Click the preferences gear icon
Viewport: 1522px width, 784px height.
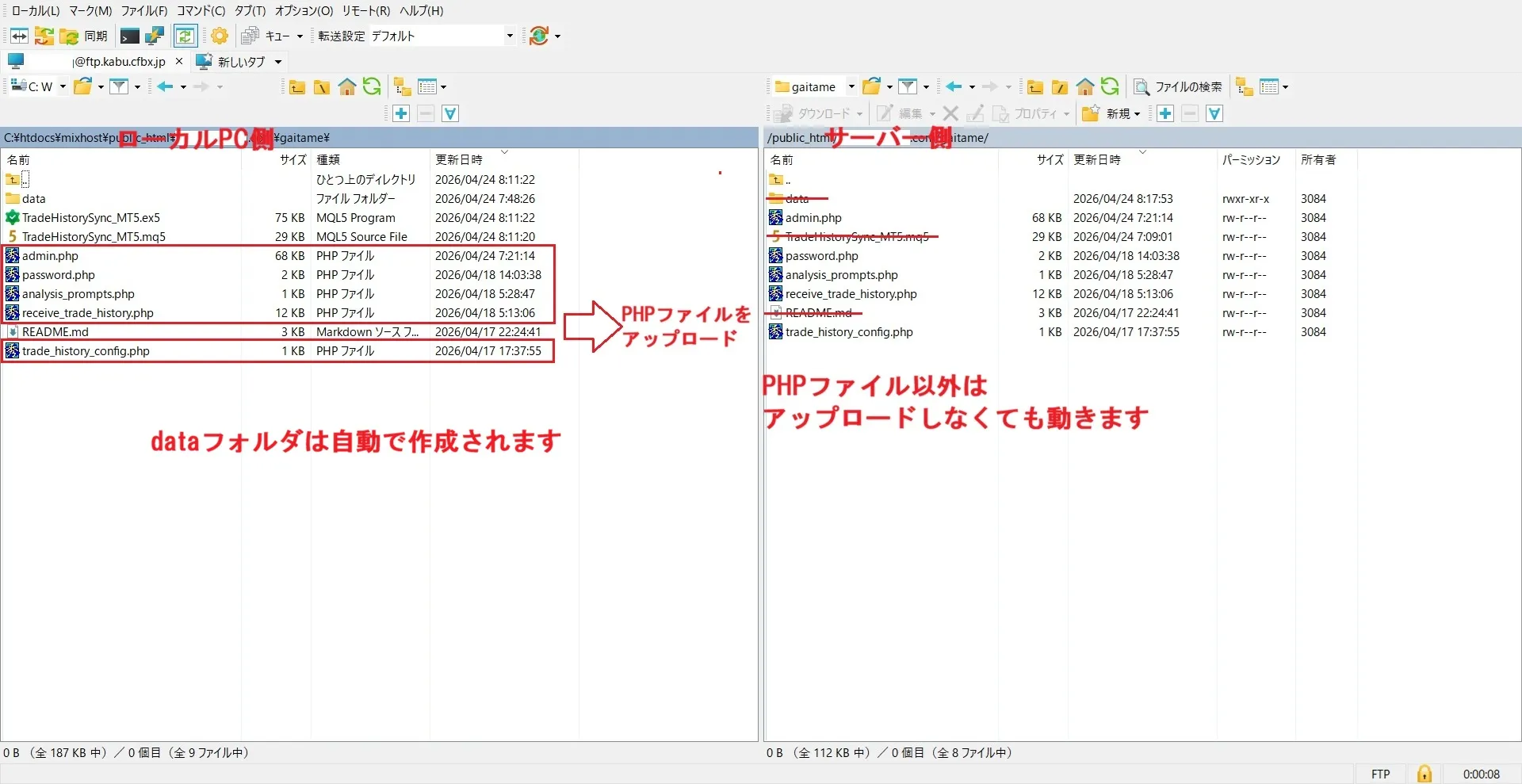point(220,36)
